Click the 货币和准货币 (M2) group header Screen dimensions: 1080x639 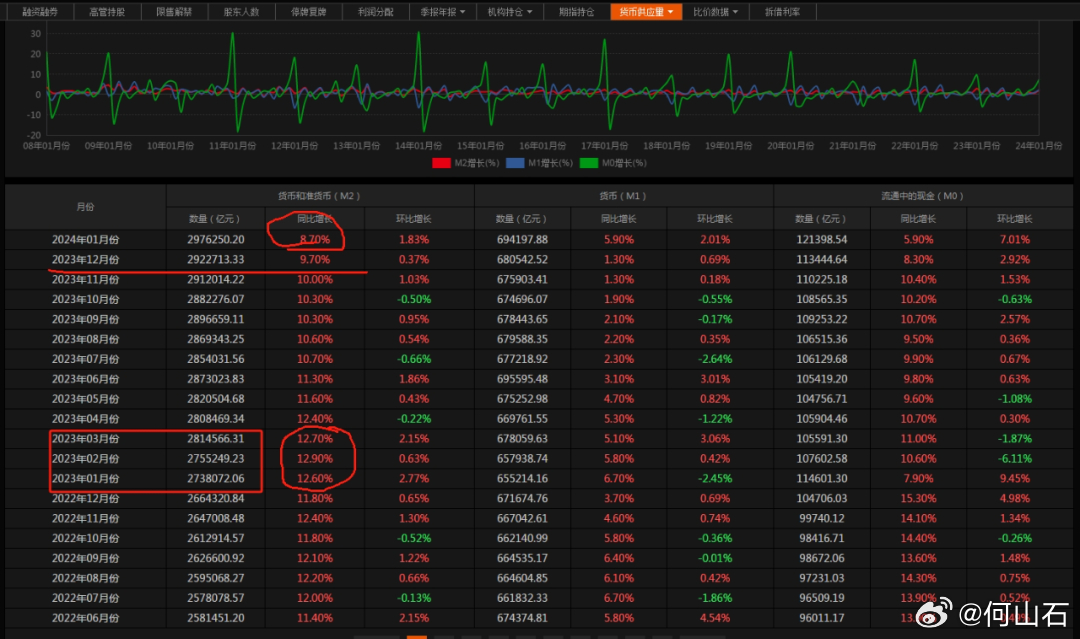coord(319,196)
